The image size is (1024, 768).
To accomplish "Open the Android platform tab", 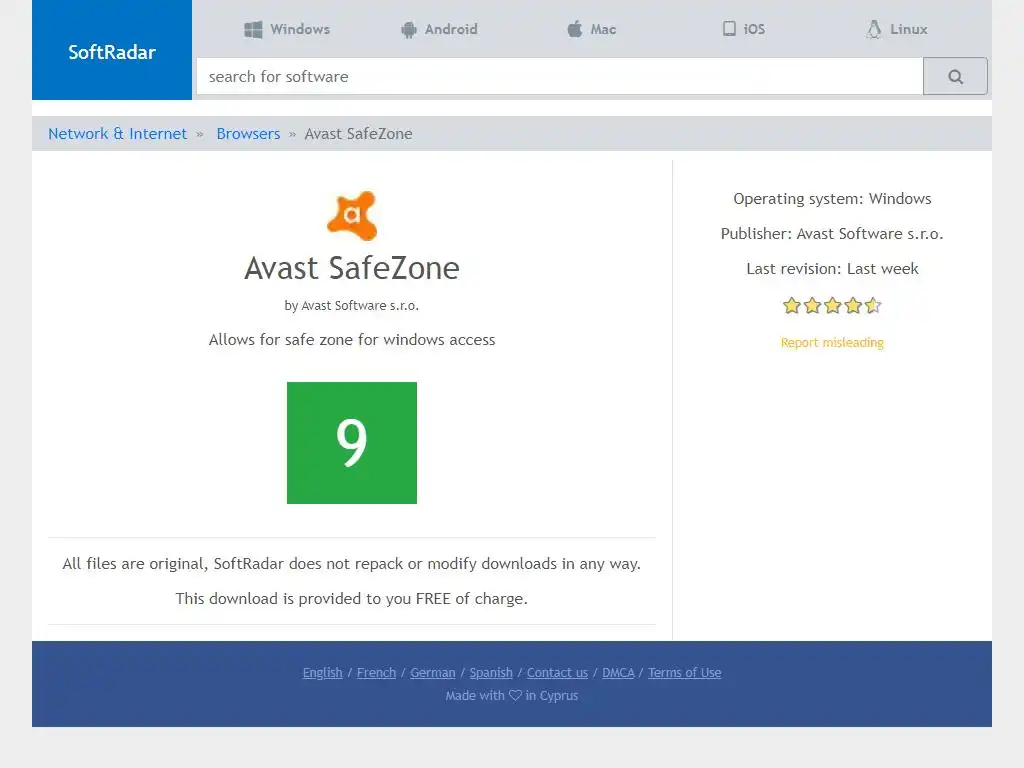I will click(x=439, y=29).
